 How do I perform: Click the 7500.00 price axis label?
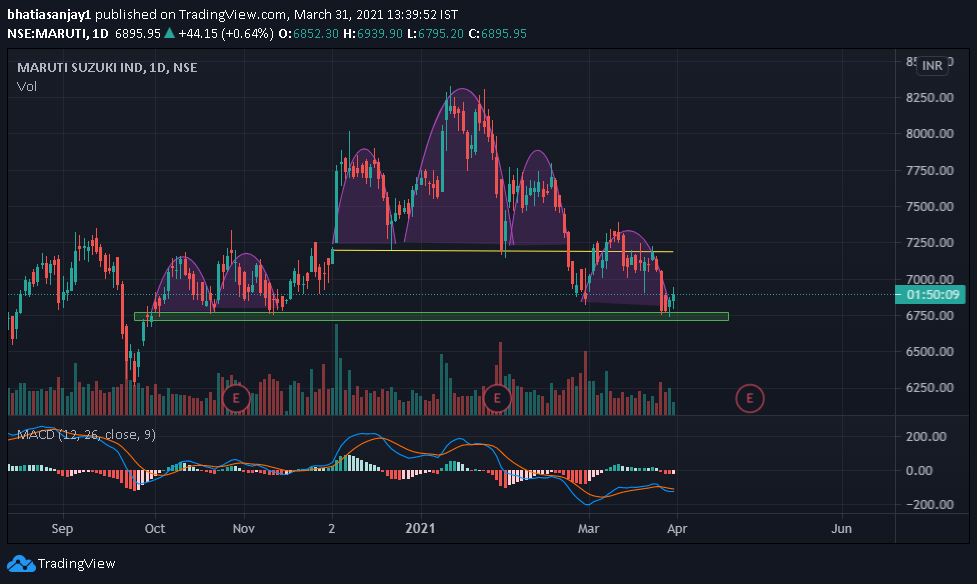[930, 206]
